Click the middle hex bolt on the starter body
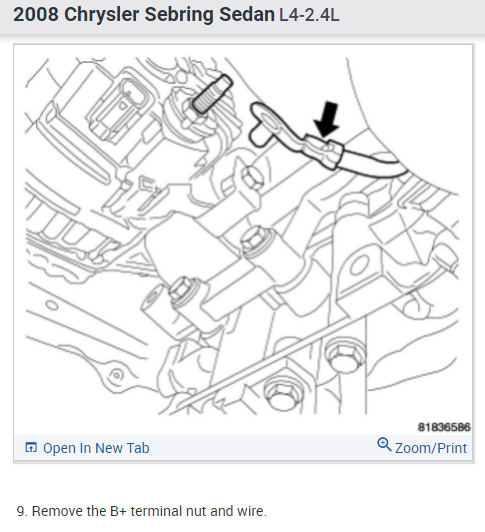 [257, 239]
